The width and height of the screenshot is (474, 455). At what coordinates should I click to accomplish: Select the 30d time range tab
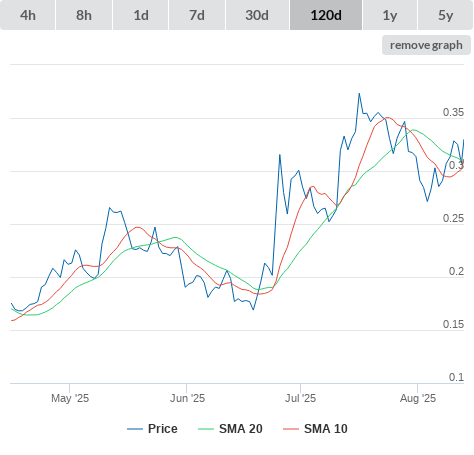pyautogui.click(x=257, y=15)
